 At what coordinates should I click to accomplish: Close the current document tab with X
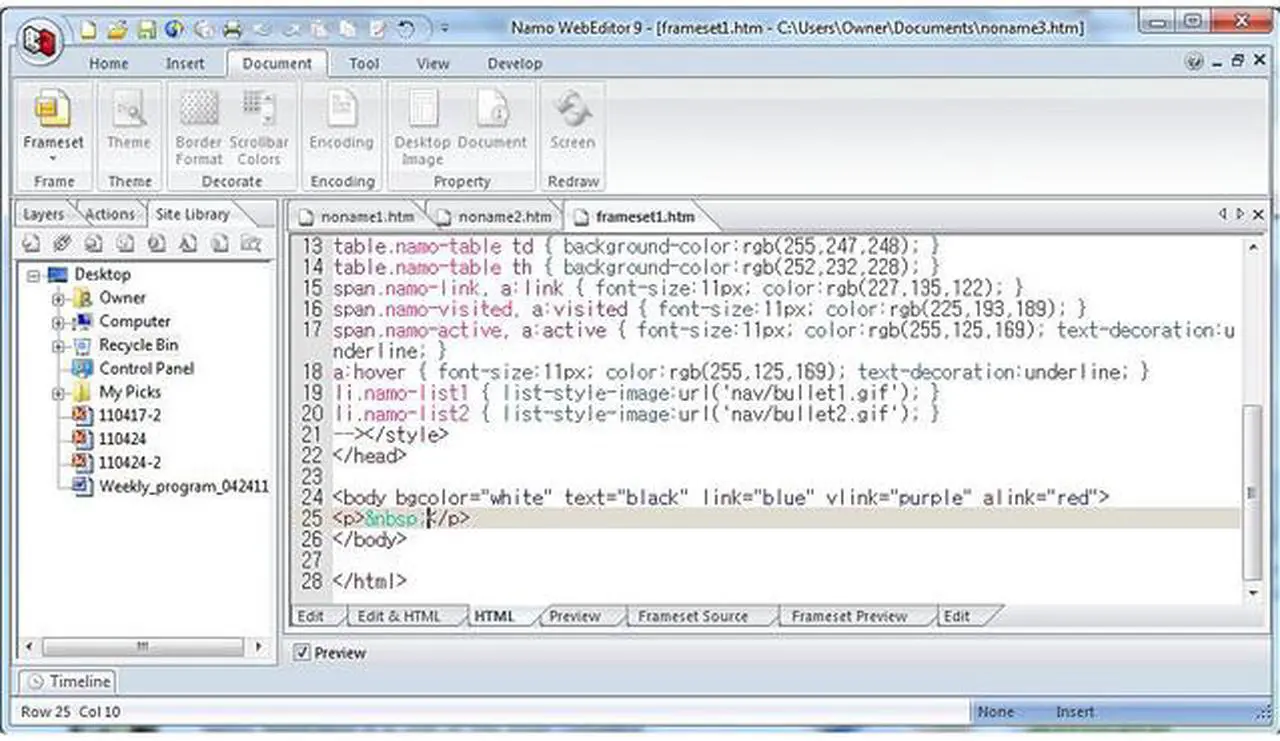coord(1258,214)
